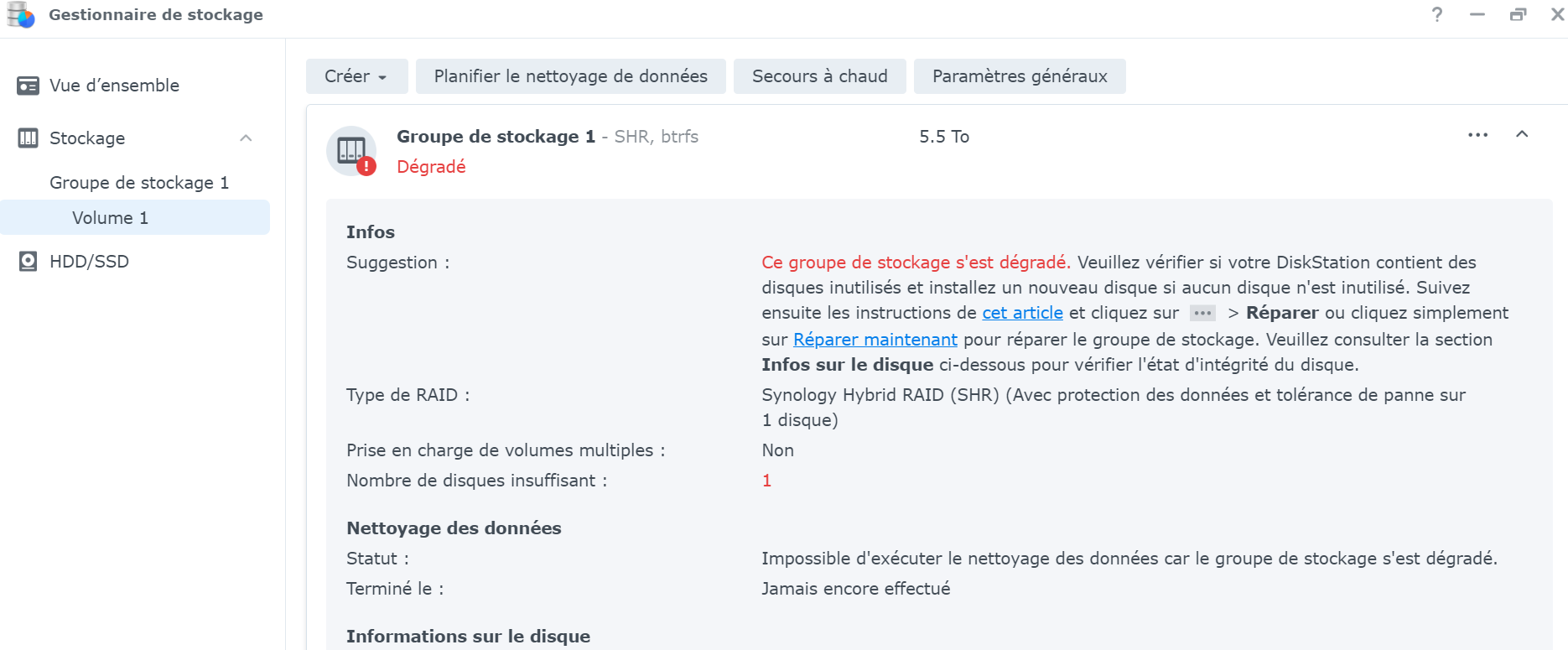Click the degraded storage pool icon
This screenshot has width=1568, height=650.
pyautogui.click(x=351, y=151)
